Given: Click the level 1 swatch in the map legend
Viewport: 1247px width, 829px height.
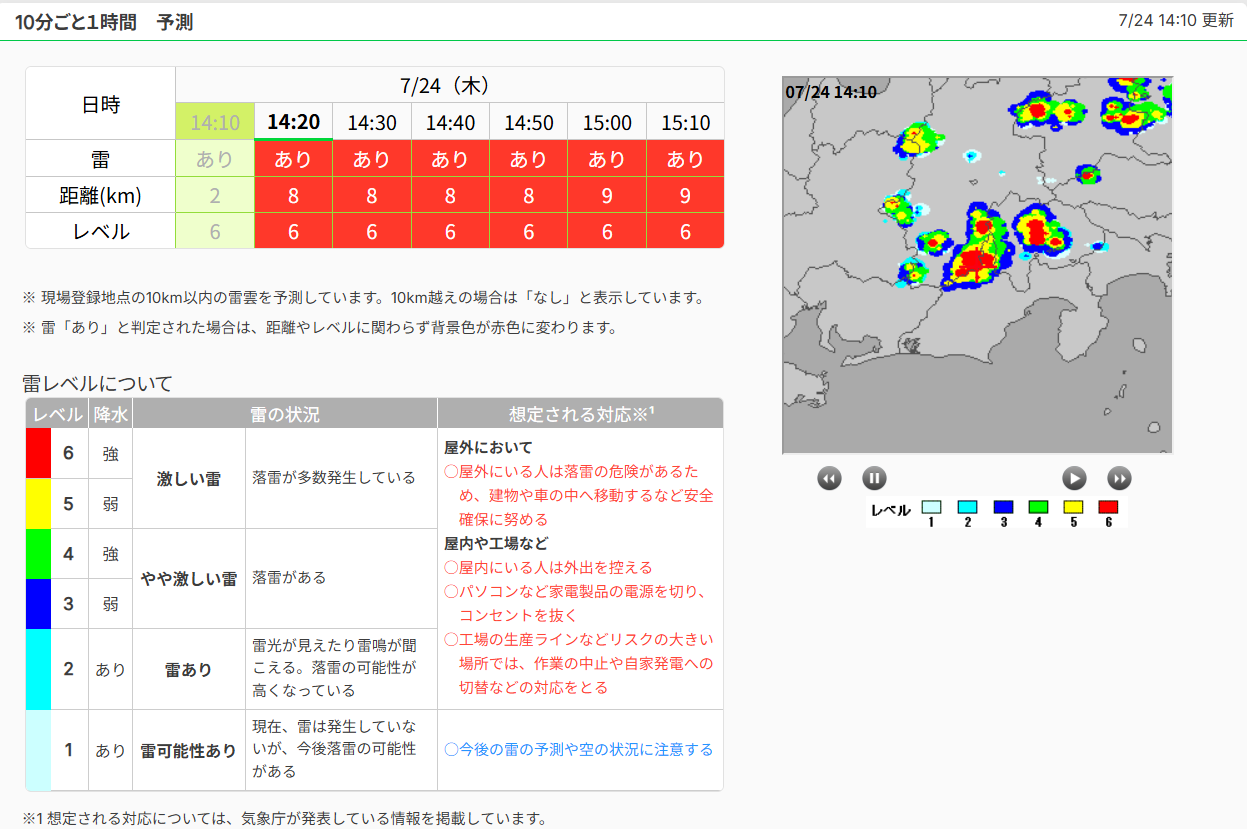Looking at the screenshot, I should tap(931, 507).
